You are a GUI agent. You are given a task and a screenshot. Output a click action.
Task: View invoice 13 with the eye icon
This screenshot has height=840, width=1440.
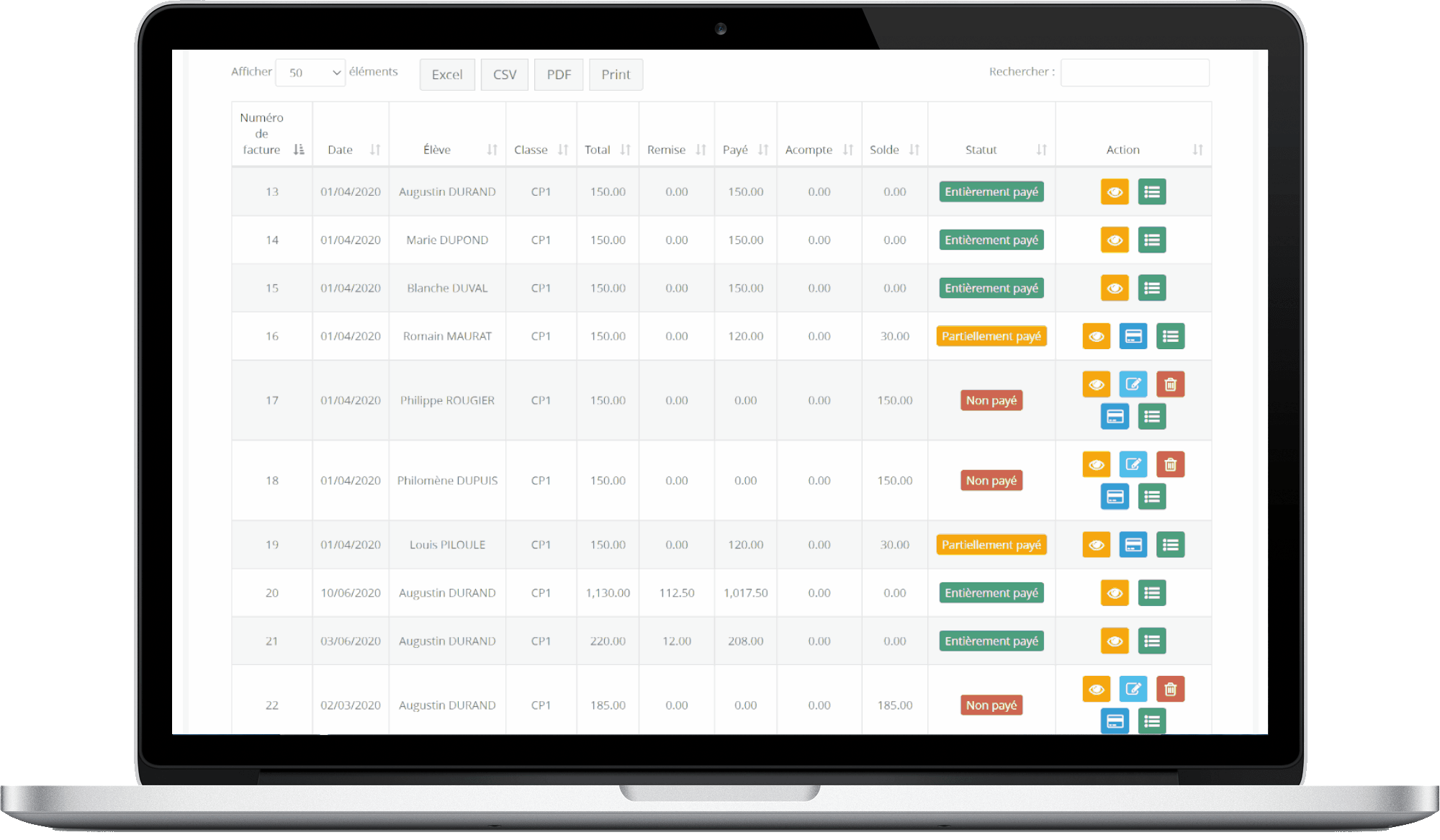pos(1115,192)
